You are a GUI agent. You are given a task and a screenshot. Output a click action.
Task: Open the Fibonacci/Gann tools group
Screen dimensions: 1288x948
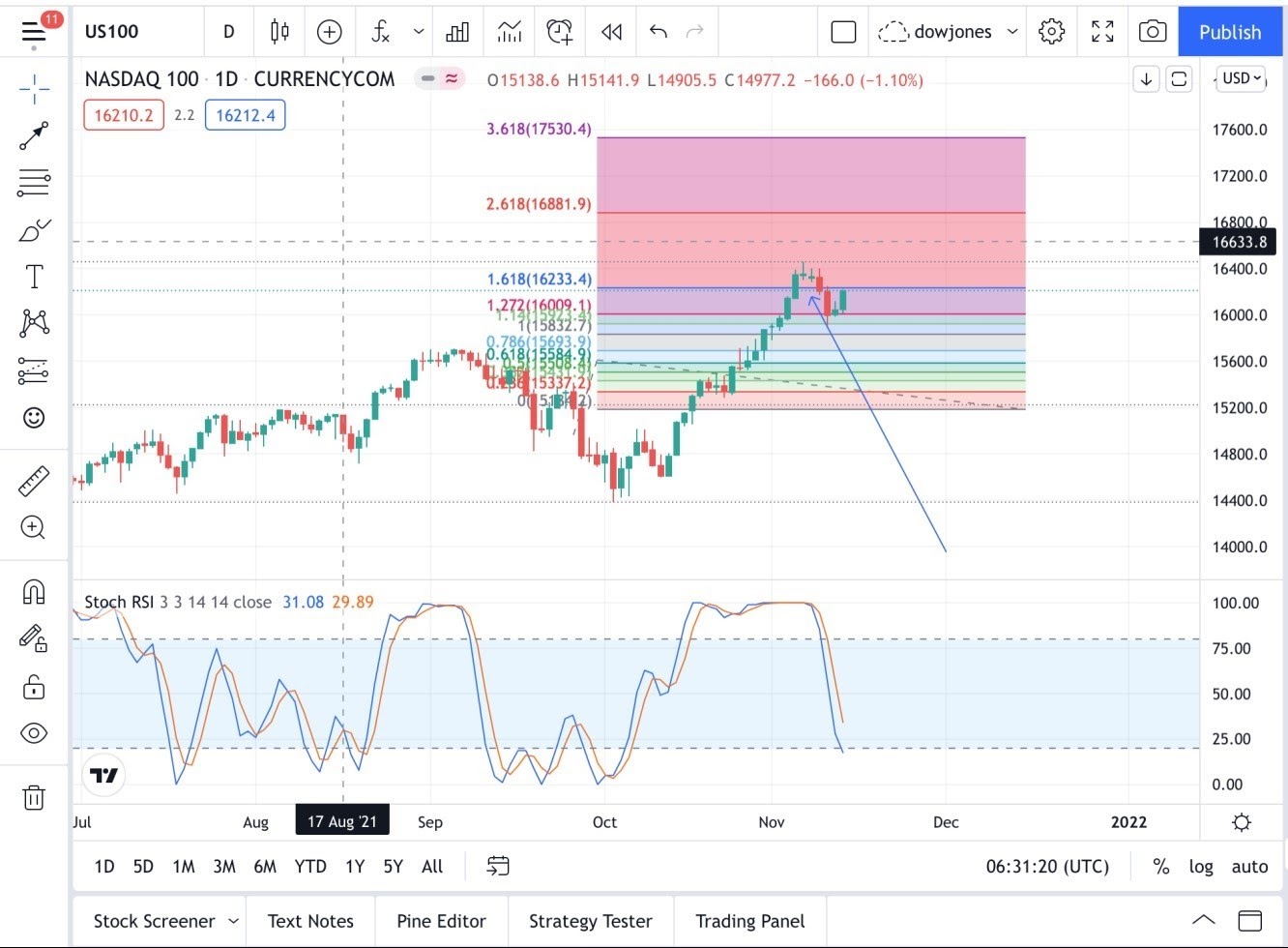click(34, 183)
